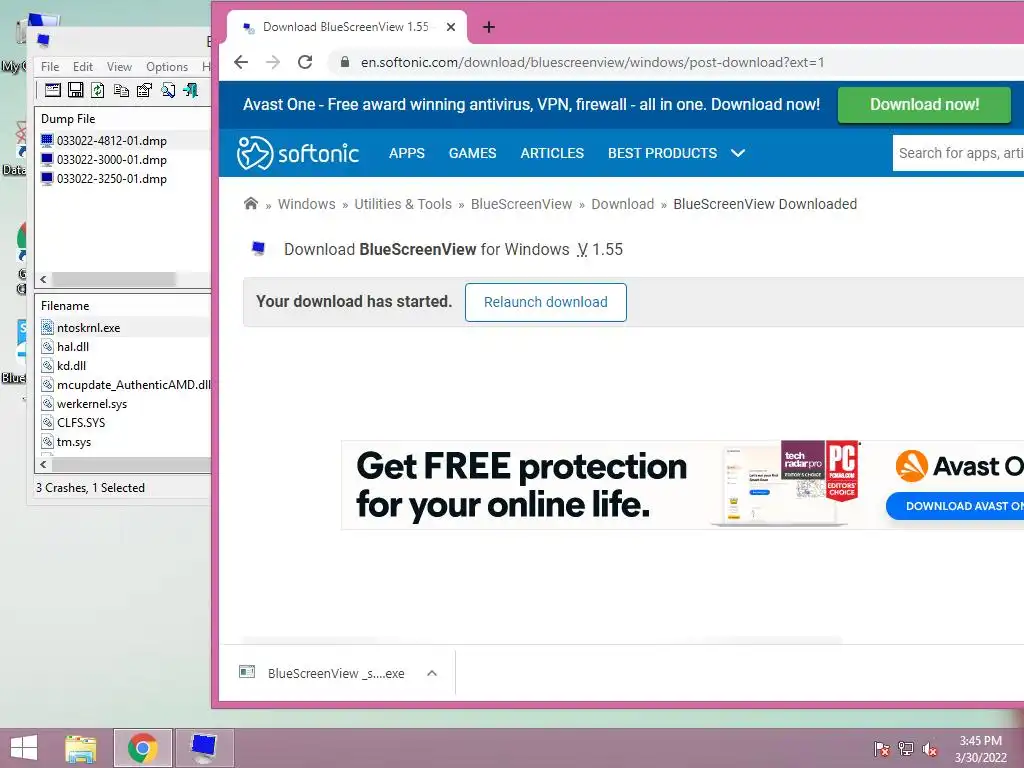Image resolution: width=1024 pixels, height=768 pixels.
Task: Open the ARTICLES navigation item
Action: (x=552, y=153)
